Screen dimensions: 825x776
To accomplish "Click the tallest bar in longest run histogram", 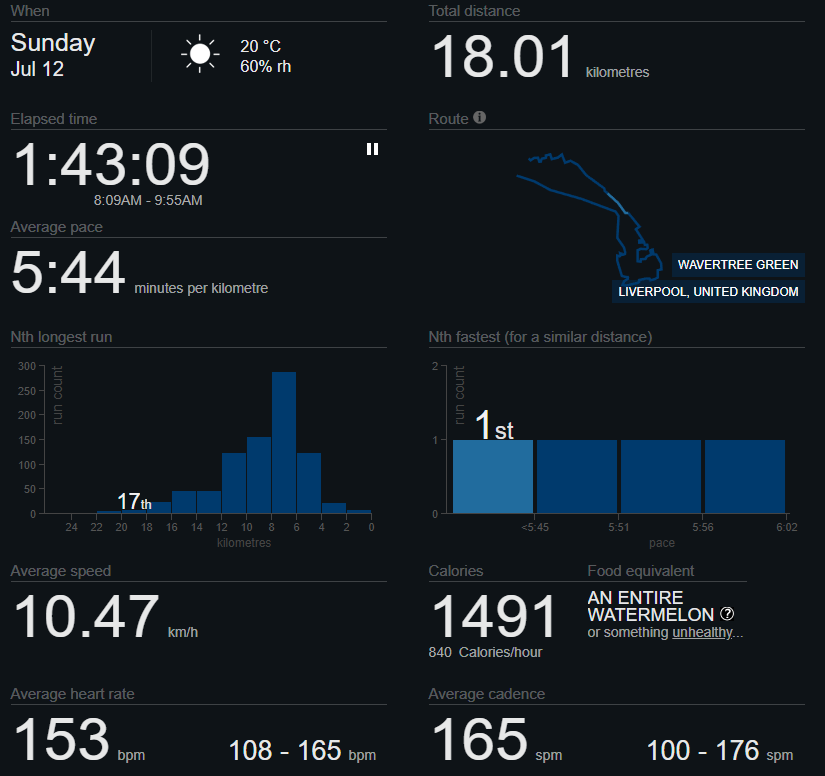I will [284, 442].
